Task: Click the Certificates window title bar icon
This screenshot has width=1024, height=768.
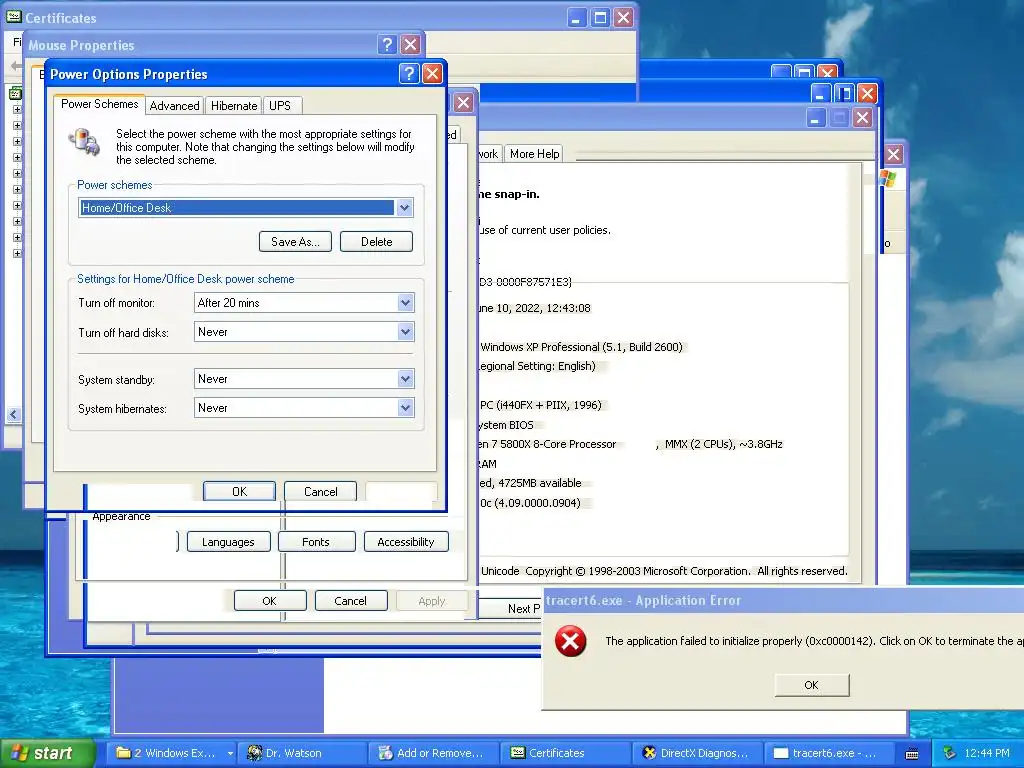Action: [x=14, y=16]
